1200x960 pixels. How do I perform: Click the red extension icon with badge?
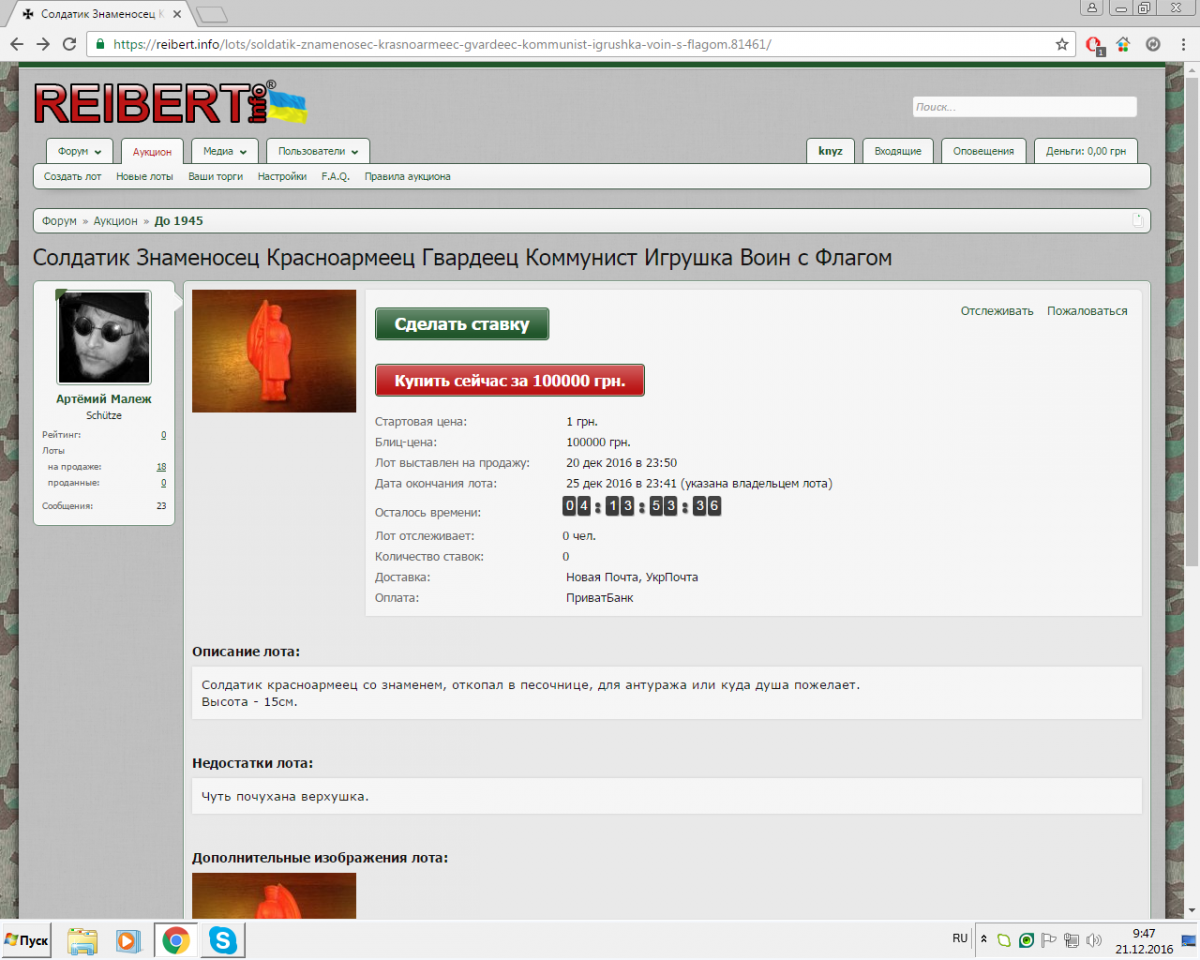[x=1094, y=44]
